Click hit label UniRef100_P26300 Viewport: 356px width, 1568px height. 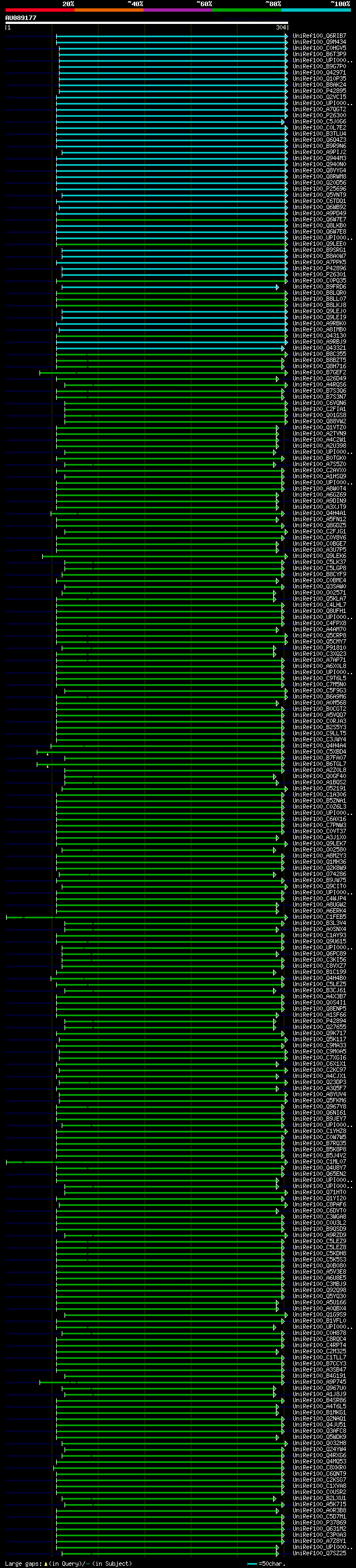pyautogui.click(x=319, y=116)
